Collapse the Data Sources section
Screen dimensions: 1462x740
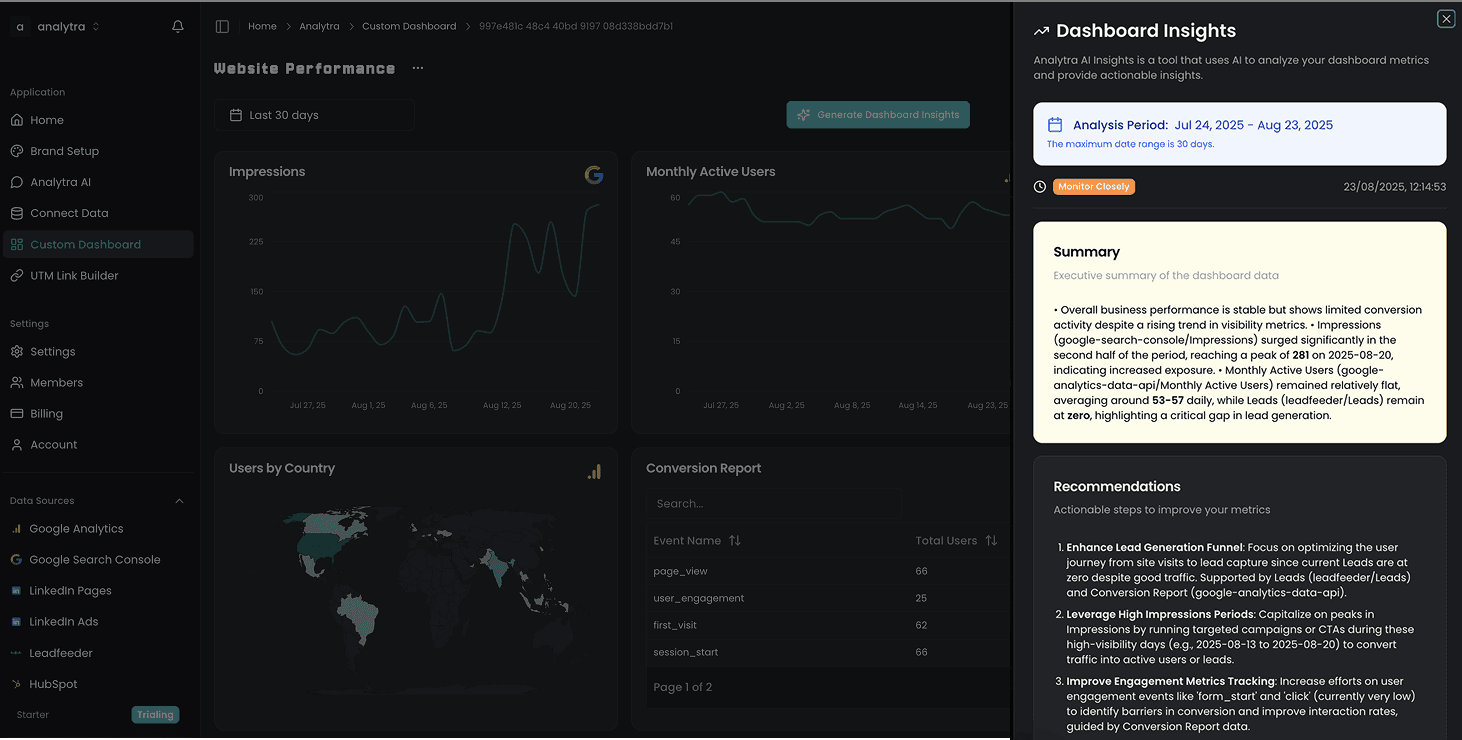click(179, 500)
